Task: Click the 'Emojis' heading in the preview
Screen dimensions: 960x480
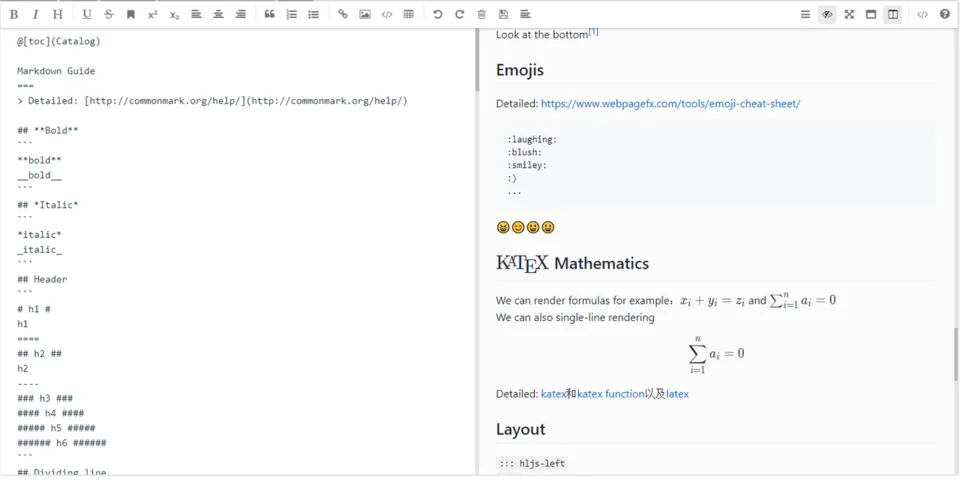Action: [x=520, y=70]
